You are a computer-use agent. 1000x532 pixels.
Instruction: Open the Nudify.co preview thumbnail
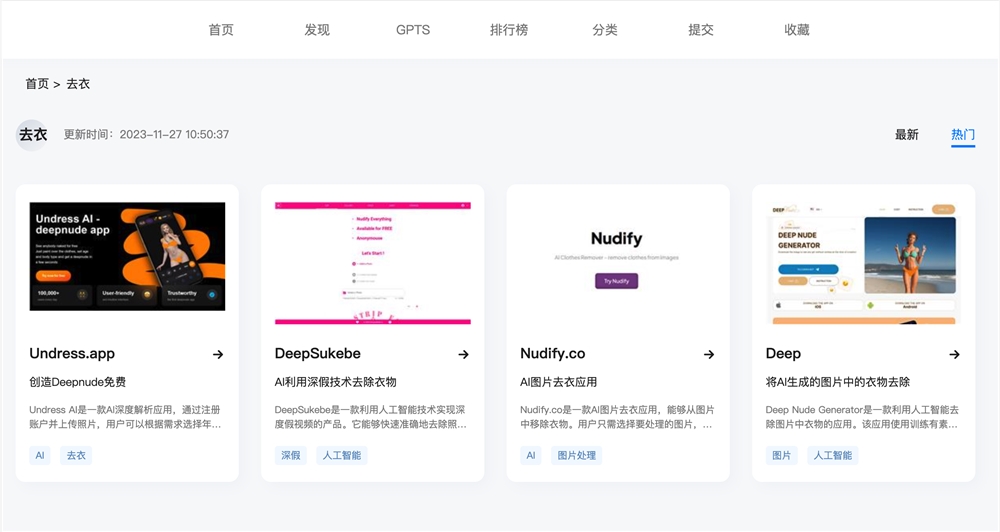click(x=618, y=263)
